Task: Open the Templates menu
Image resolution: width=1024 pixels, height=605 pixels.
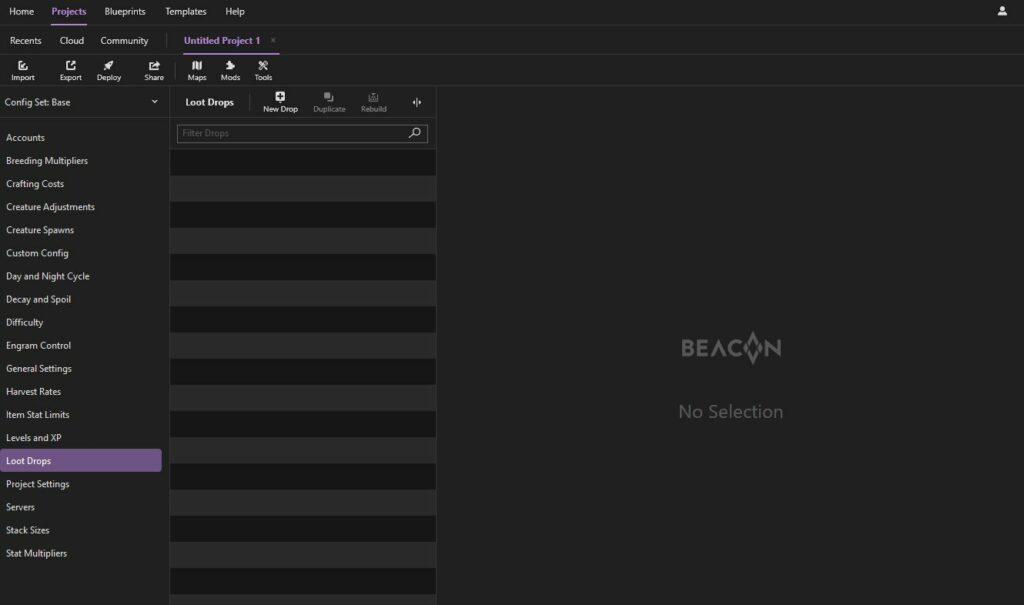Action: pos(185,11)
